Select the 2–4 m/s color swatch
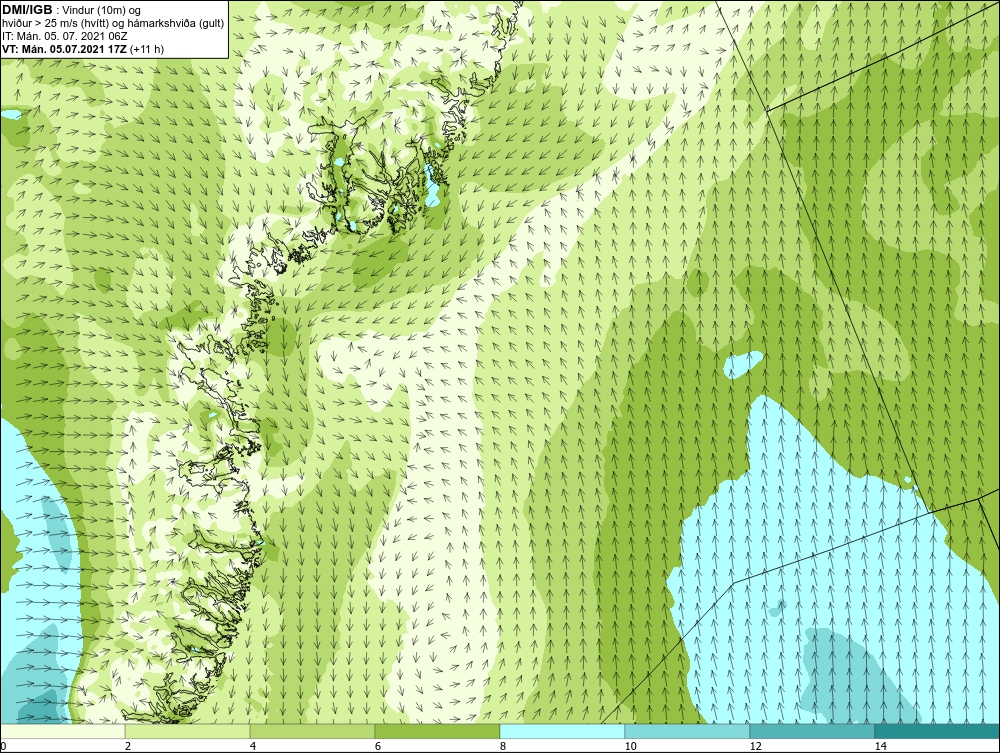1000x753 pixels. [188, 731]
